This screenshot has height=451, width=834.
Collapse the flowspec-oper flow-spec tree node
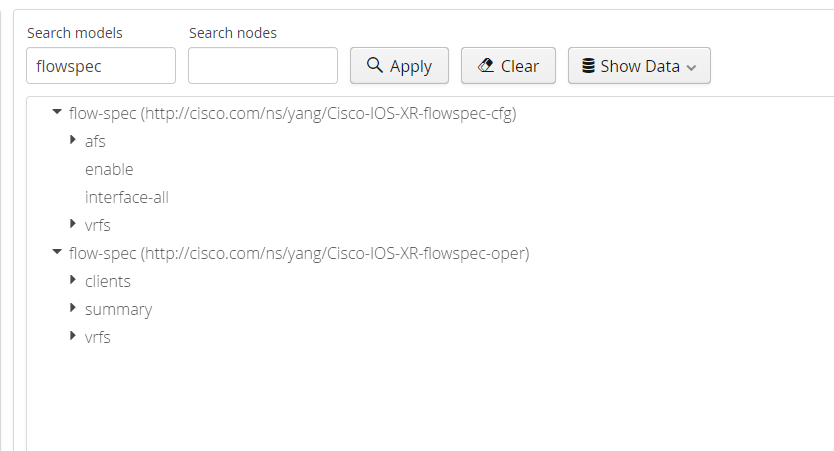click(x=56, y=253)
